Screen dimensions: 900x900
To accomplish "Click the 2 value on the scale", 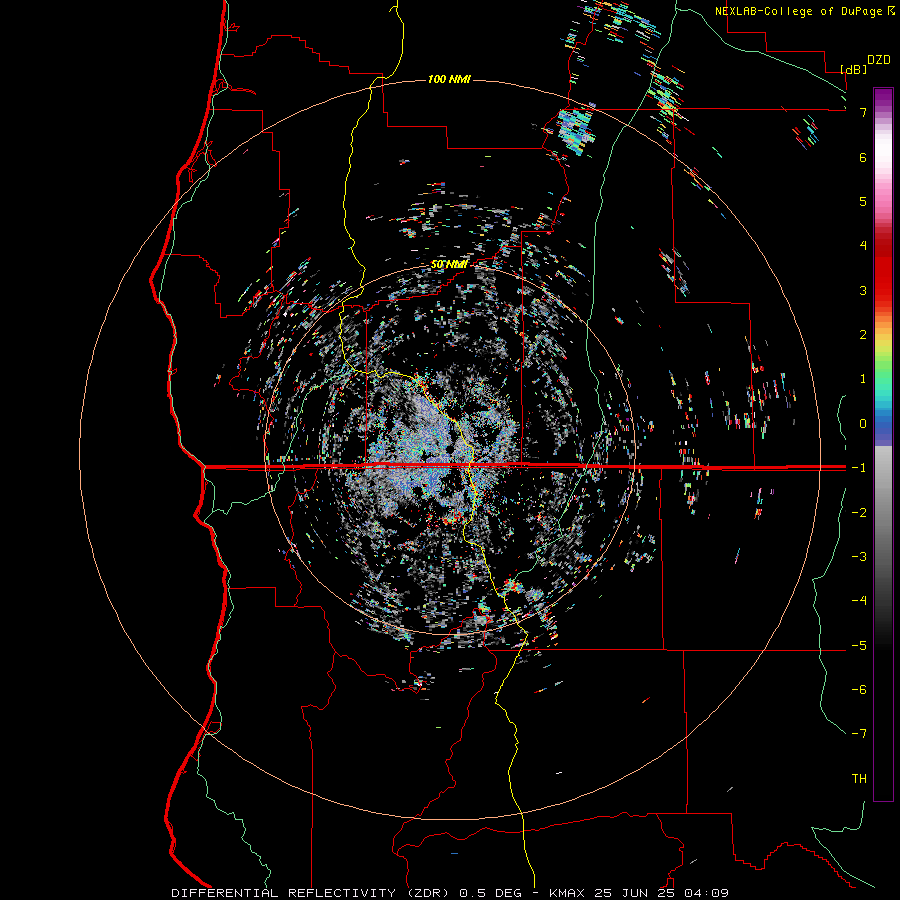I will point(863,335).
